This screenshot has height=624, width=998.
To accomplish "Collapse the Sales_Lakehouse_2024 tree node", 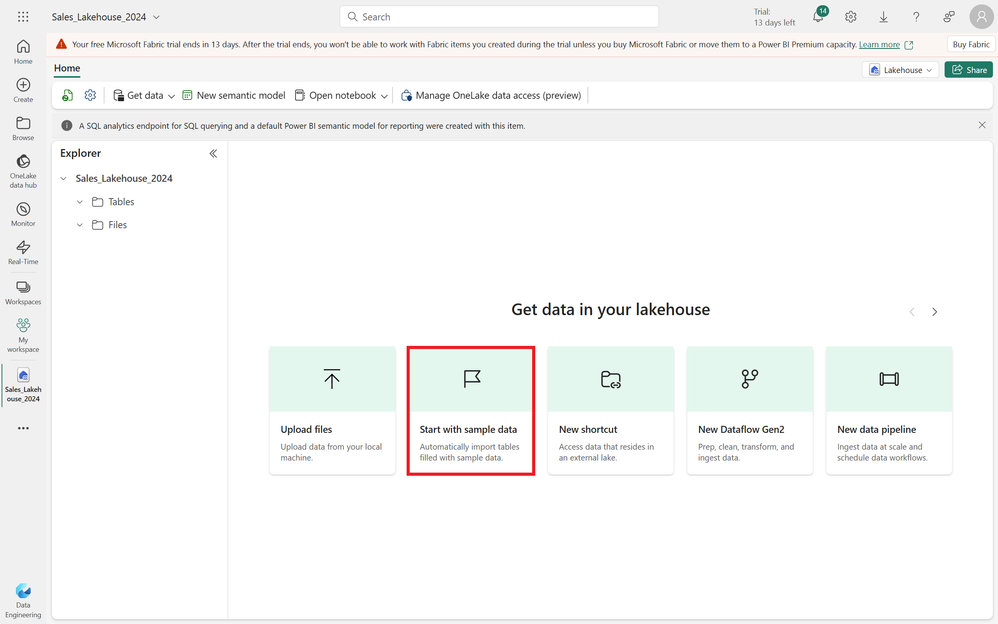I will click(x=64, y=179).
